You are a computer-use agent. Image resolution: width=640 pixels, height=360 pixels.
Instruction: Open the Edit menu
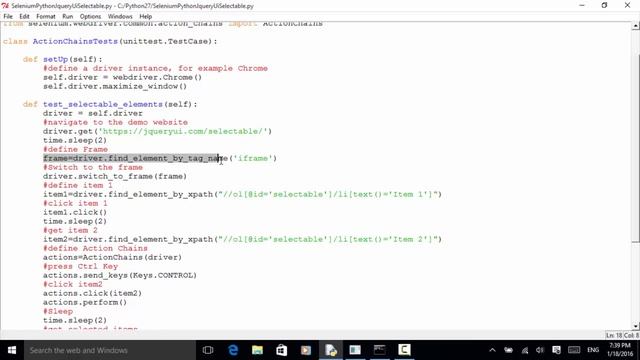pos(24,16)
